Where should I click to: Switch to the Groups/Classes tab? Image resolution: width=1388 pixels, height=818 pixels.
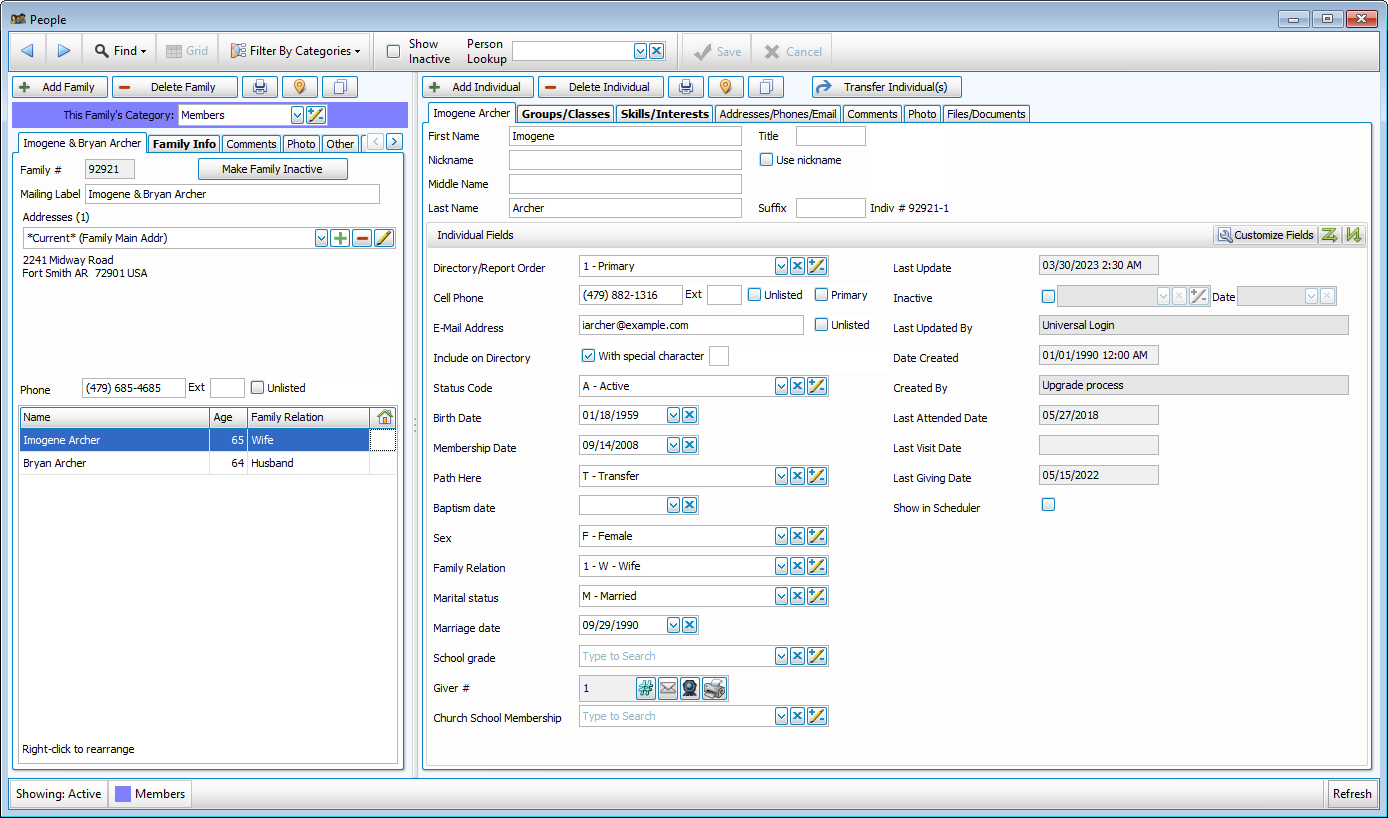(565, 114)
